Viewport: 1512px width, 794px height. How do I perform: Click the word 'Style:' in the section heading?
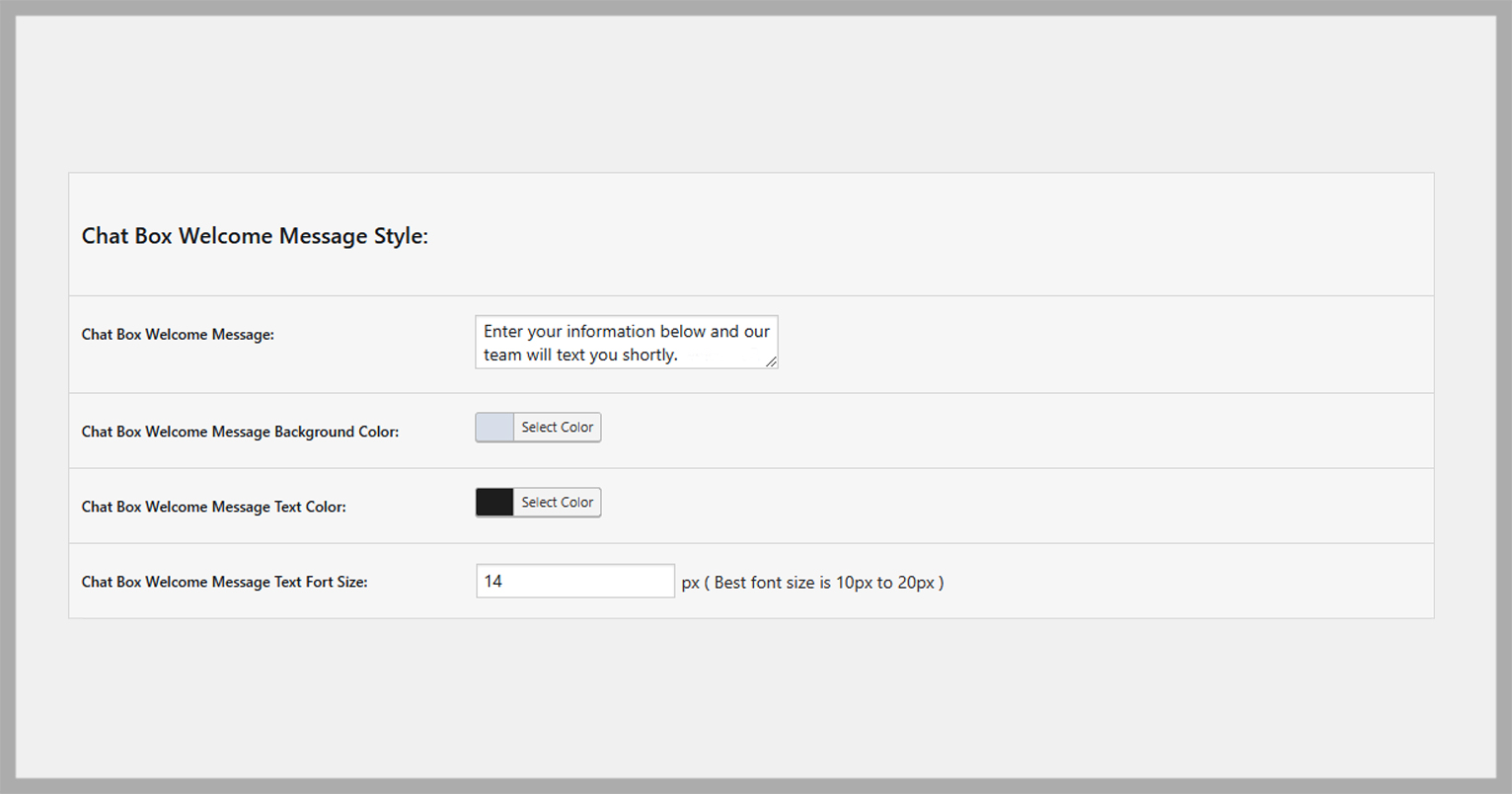pos(401,236)
